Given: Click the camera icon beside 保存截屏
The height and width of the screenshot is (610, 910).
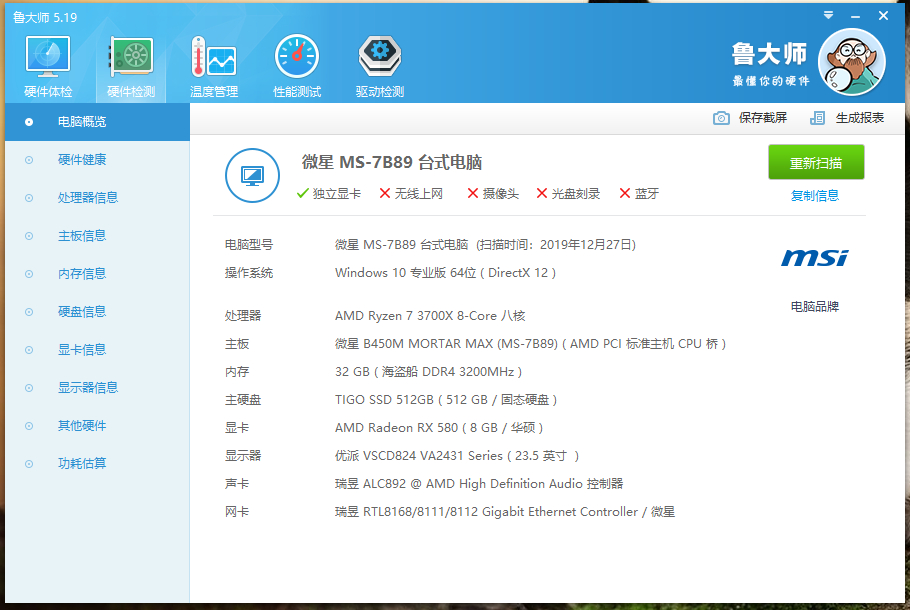Looking at the screenshot, I should 721,118.
